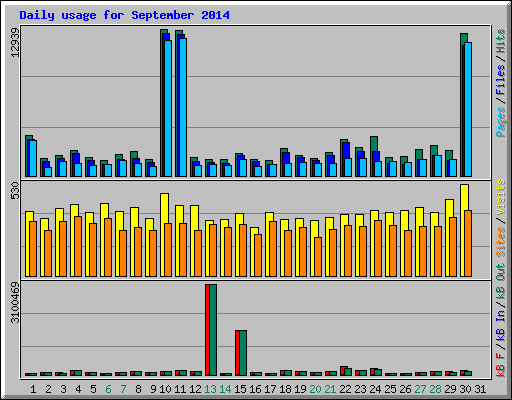This screenshot has width=512, height=400.
Task: Click the tall pages bar for day 30
Action: 468,110
